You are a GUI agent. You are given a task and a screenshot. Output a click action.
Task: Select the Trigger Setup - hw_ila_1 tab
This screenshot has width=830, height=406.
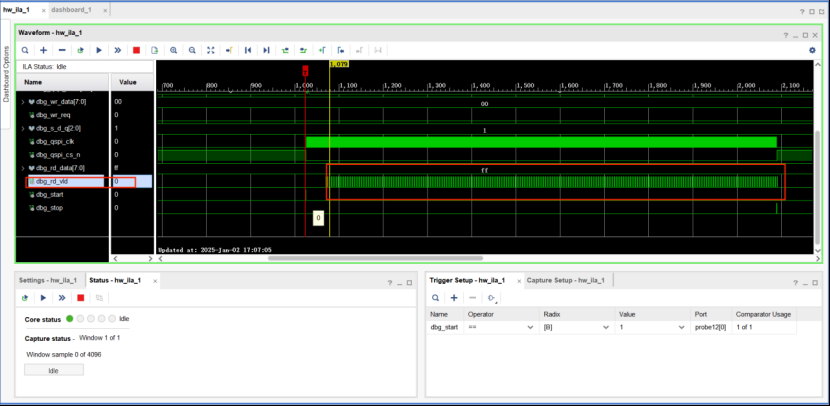[x=467, y=281]
